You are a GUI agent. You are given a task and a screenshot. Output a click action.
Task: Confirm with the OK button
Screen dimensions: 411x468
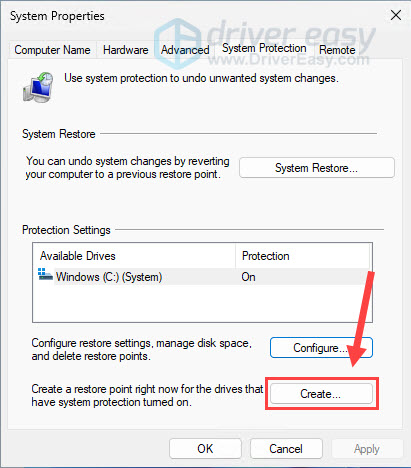coord(205,449)
